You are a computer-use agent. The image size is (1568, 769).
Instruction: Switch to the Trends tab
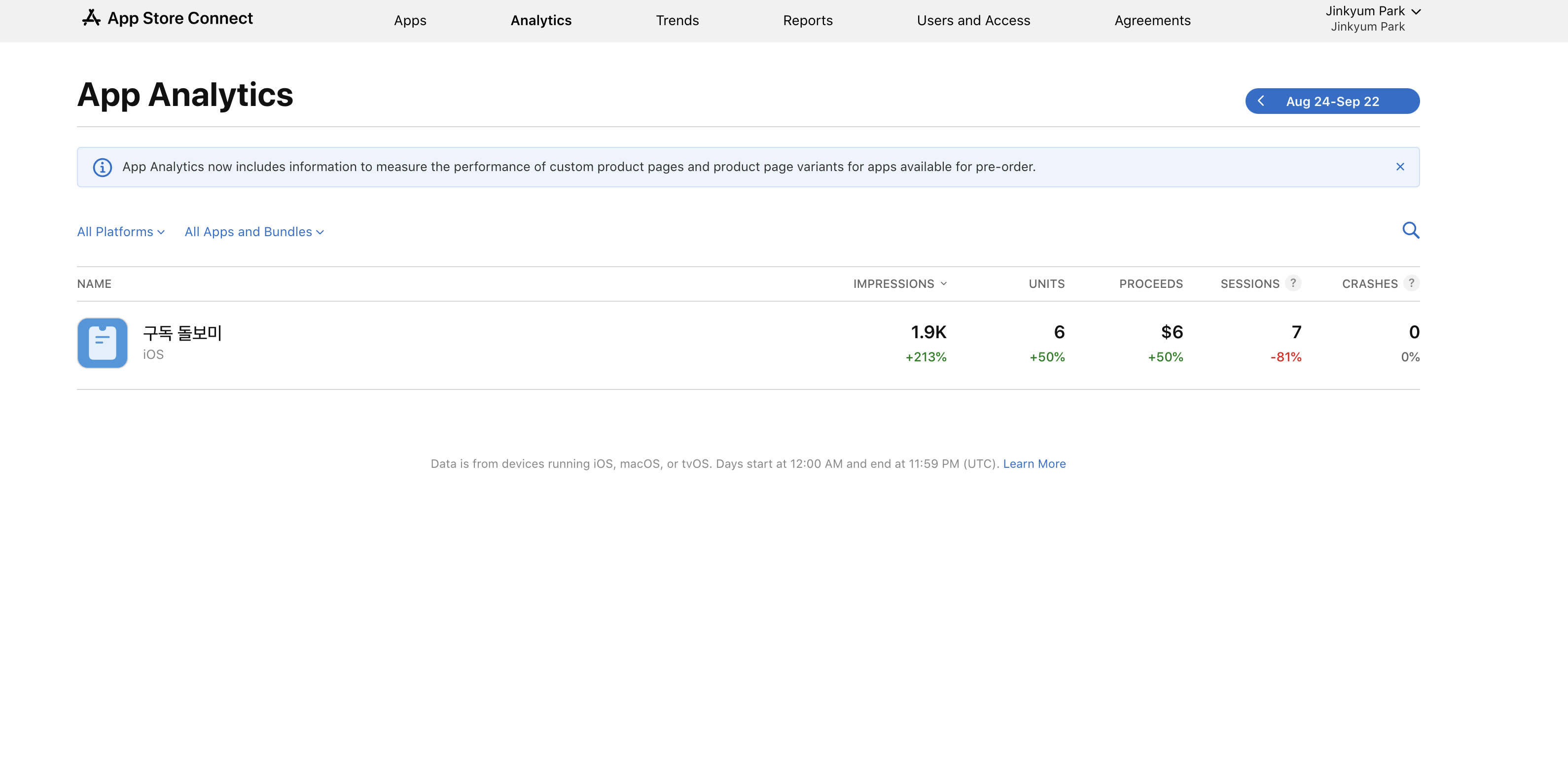pyautogui.click(x=677, y=21)
